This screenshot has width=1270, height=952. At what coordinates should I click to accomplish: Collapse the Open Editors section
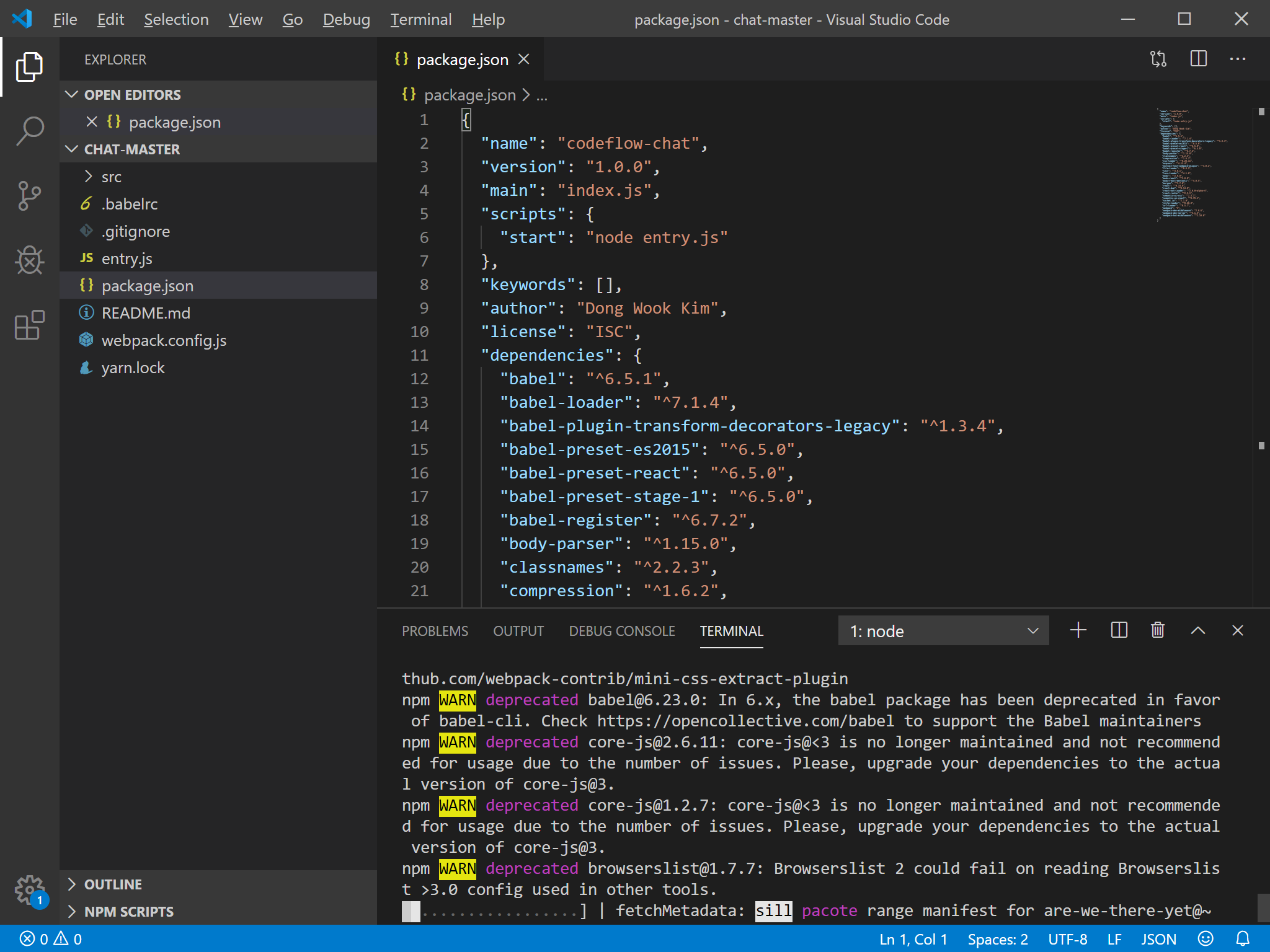(x=218, y=94)
